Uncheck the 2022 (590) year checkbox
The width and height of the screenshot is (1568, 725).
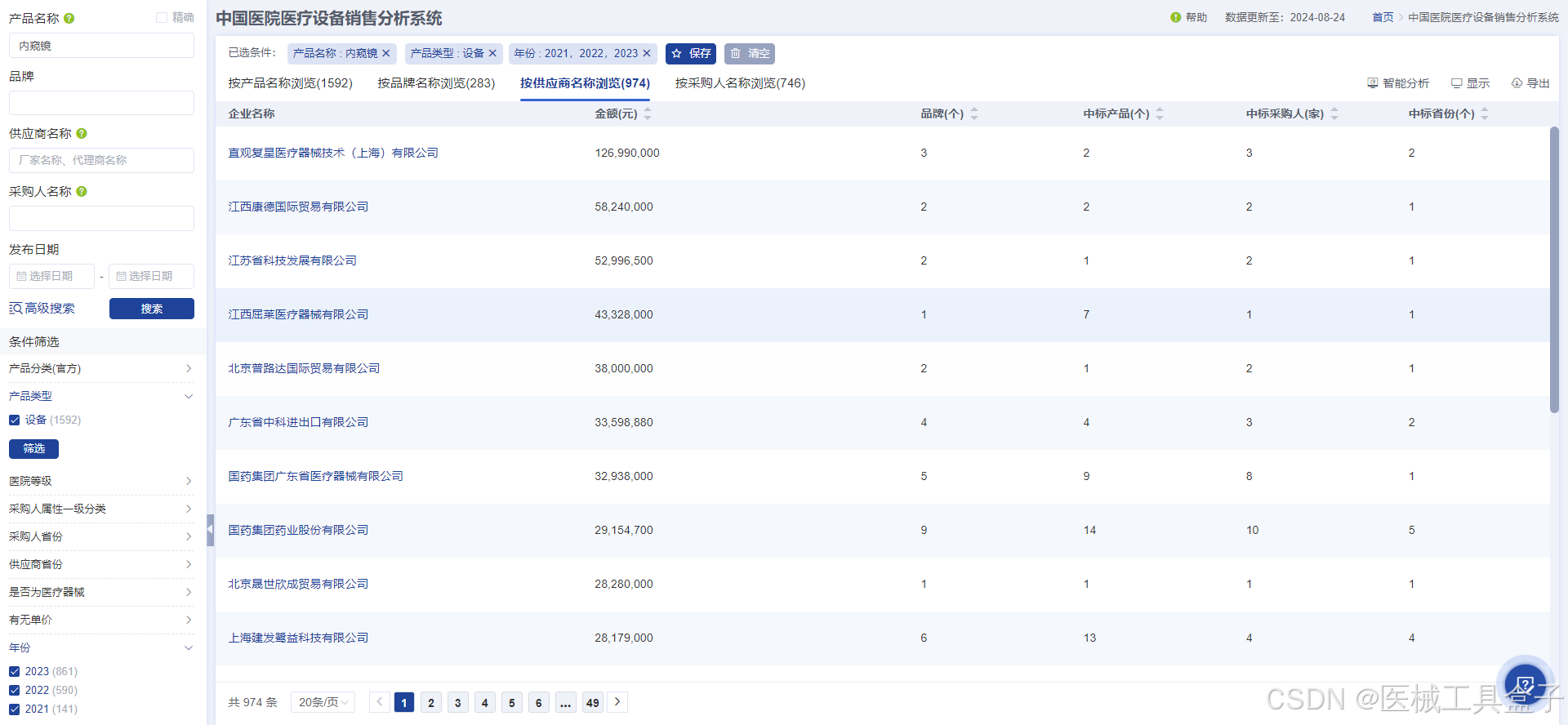point(14,690)
